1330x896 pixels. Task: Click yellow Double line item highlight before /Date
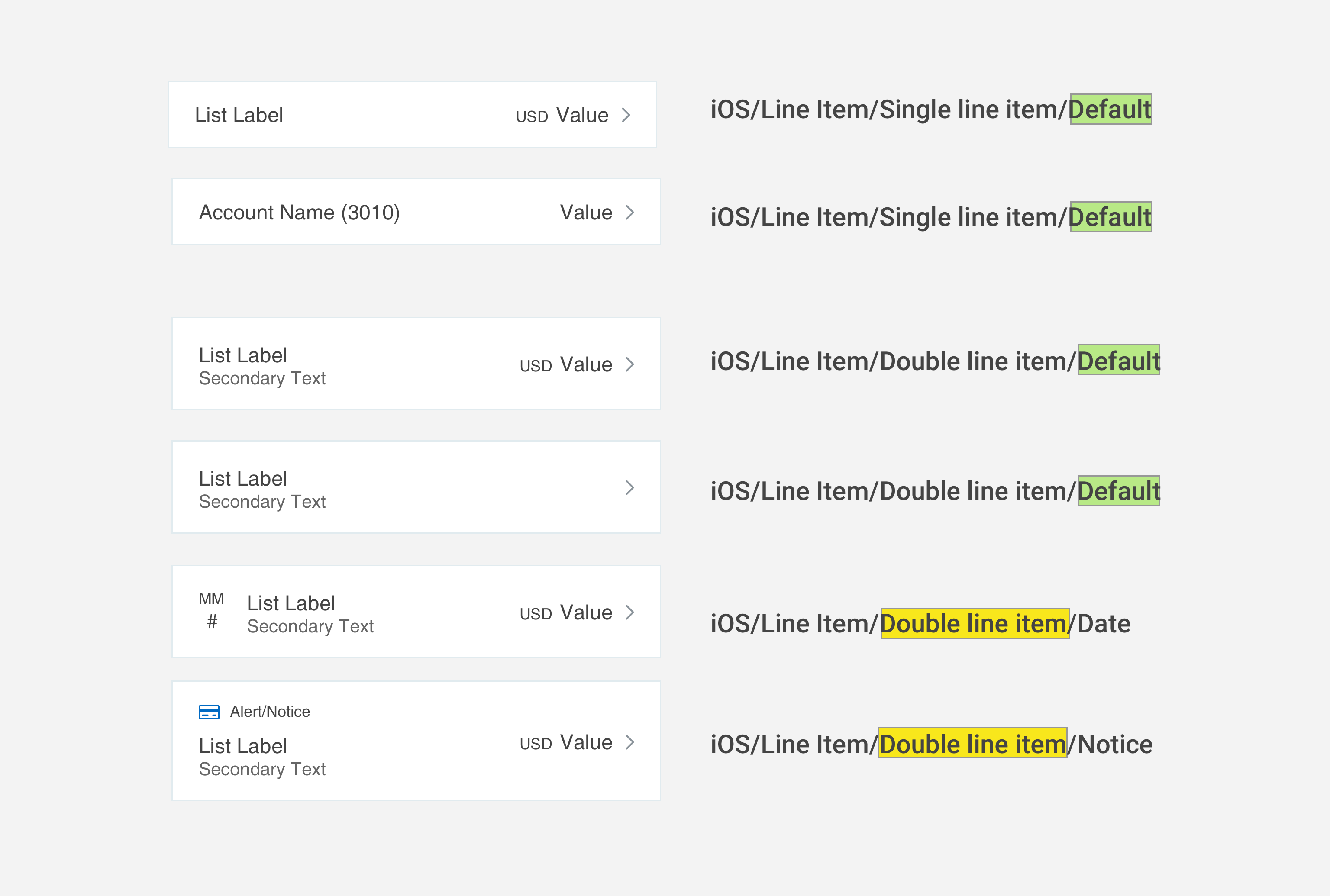(x=975, y=623)
